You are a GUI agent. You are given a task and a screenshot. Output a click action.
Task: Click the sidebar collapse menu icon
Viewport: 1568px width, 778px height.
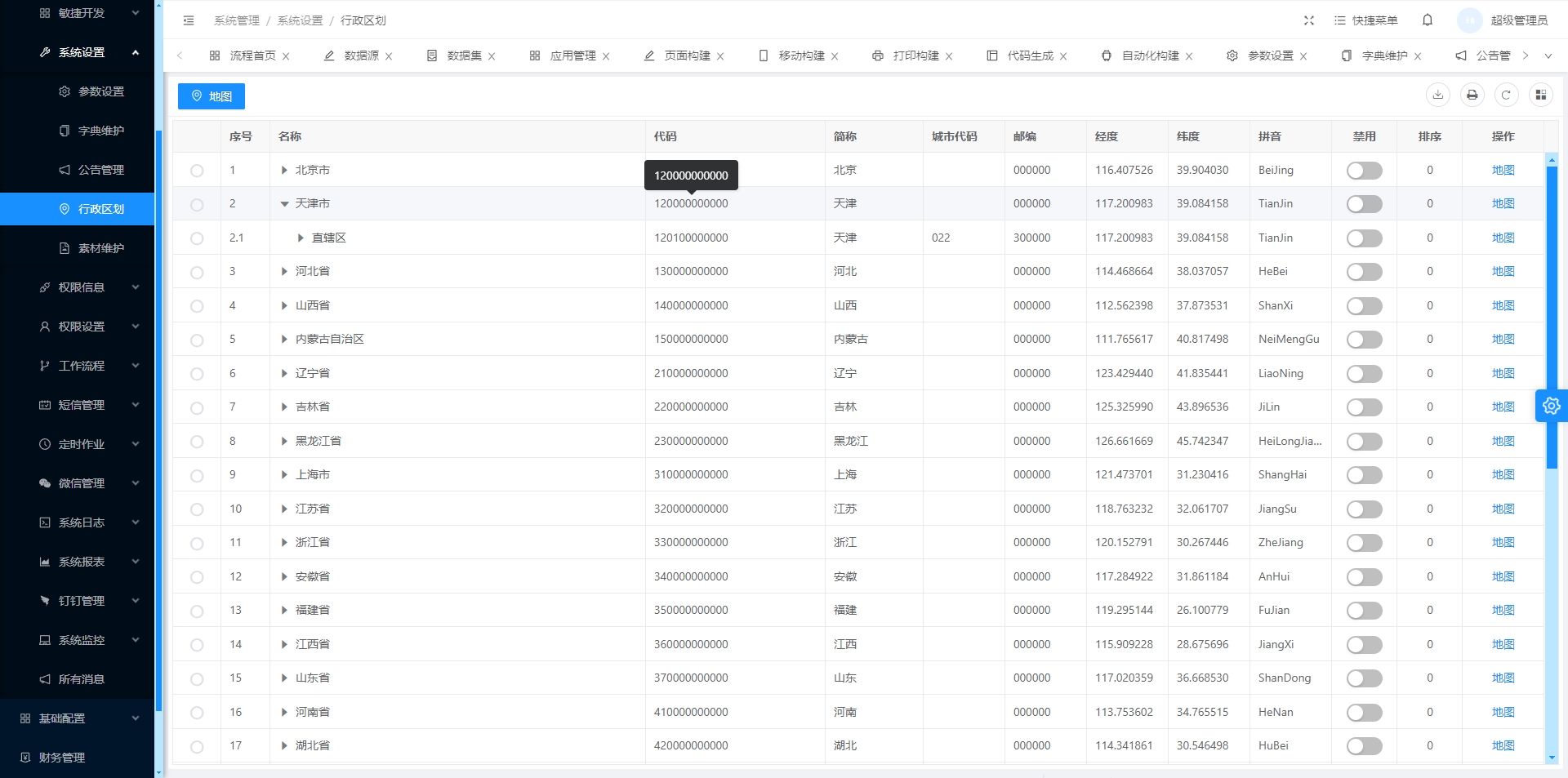pyautogui.click(x=189, y=20)
